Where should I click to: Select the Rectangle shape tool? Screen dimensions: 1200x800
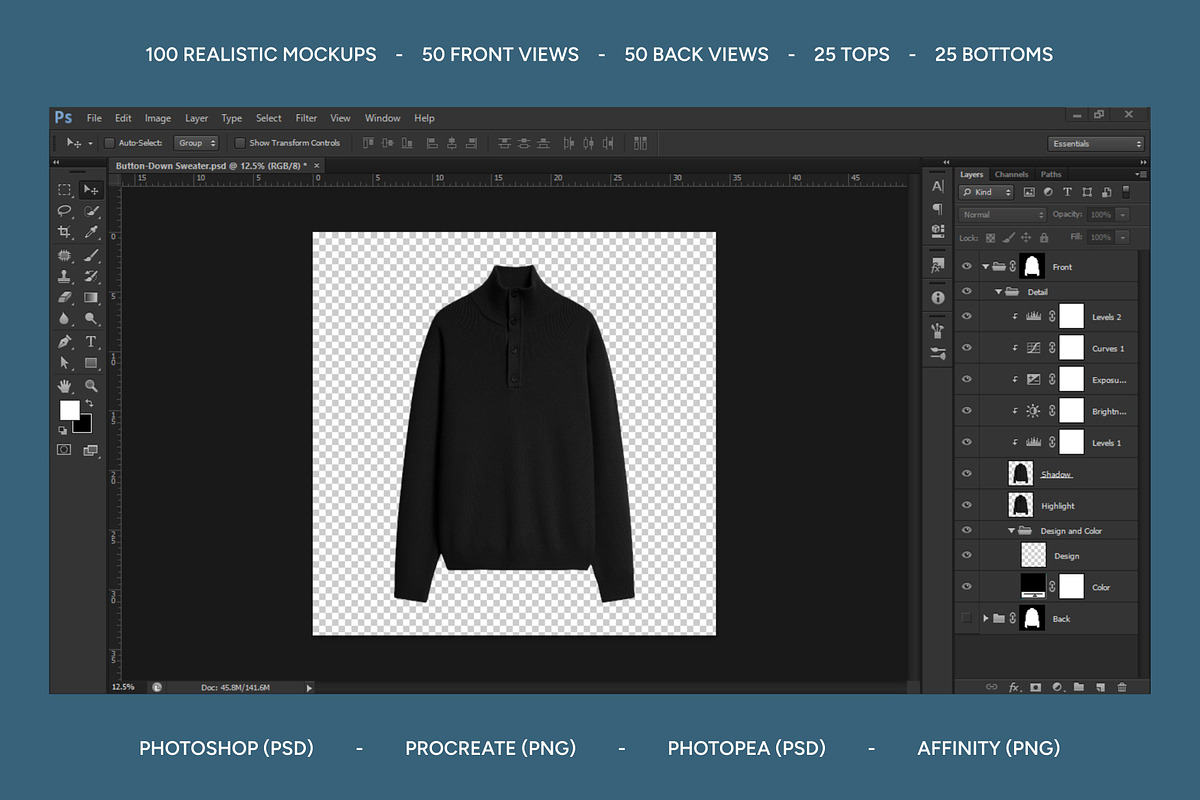tap(91, 363)
